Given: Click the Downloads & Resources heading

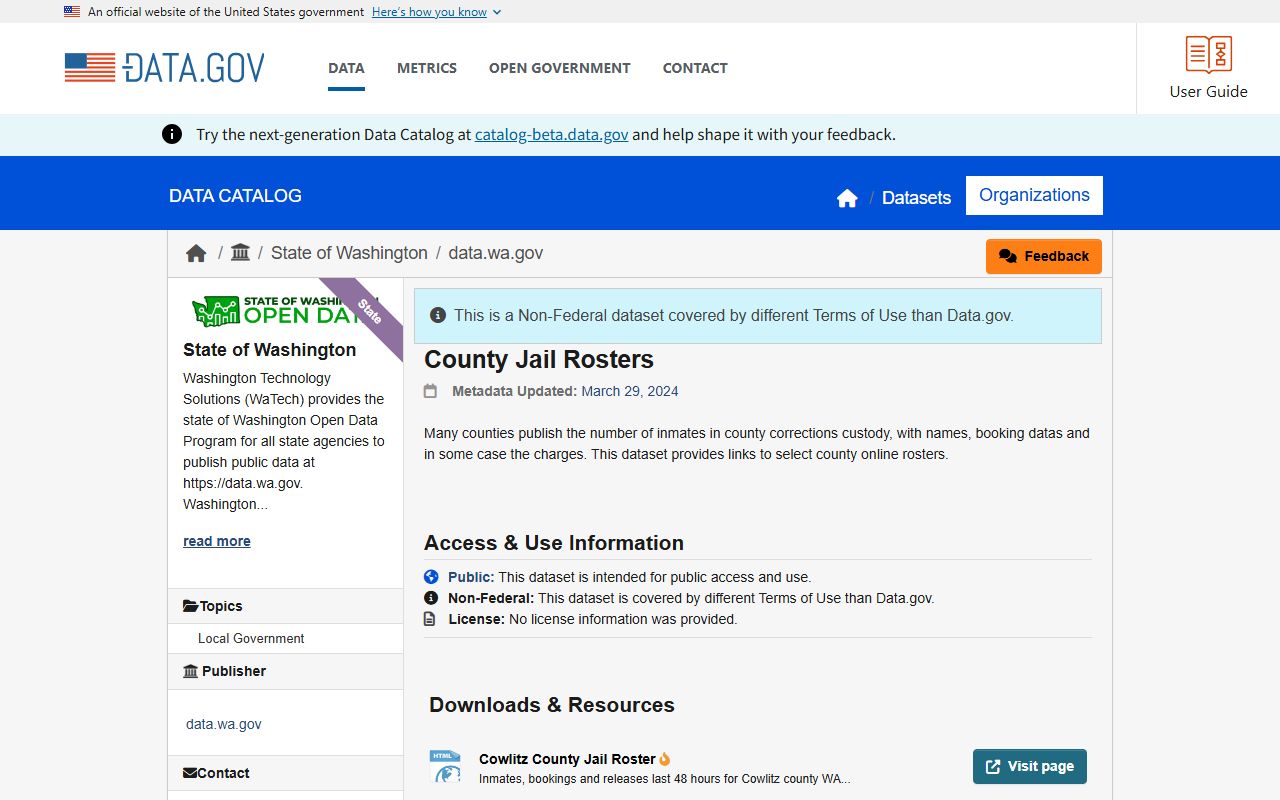Looking at the screenshot, I should click(552, 705).
